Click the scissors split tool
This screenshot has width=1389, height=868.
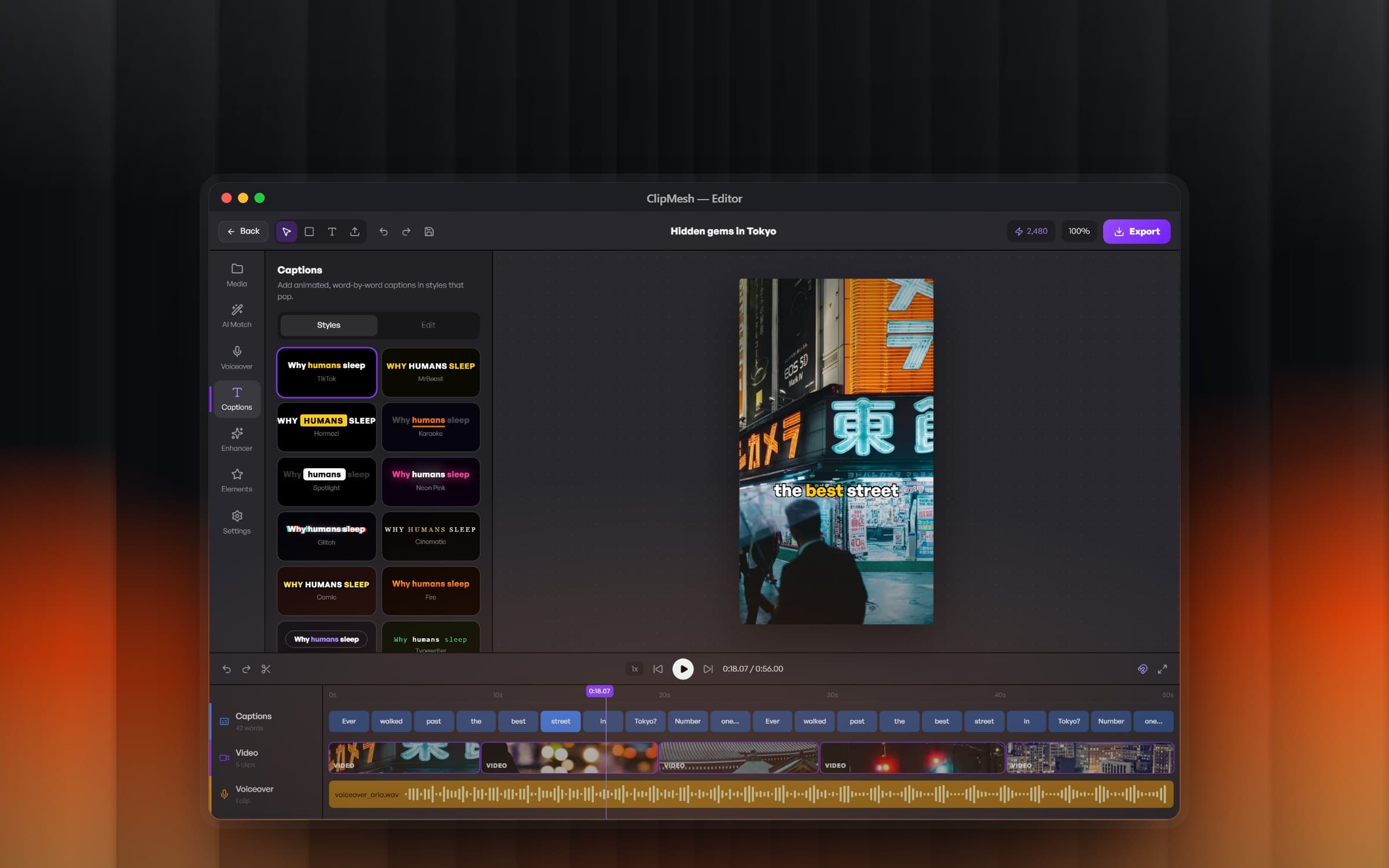coord(266,669)
